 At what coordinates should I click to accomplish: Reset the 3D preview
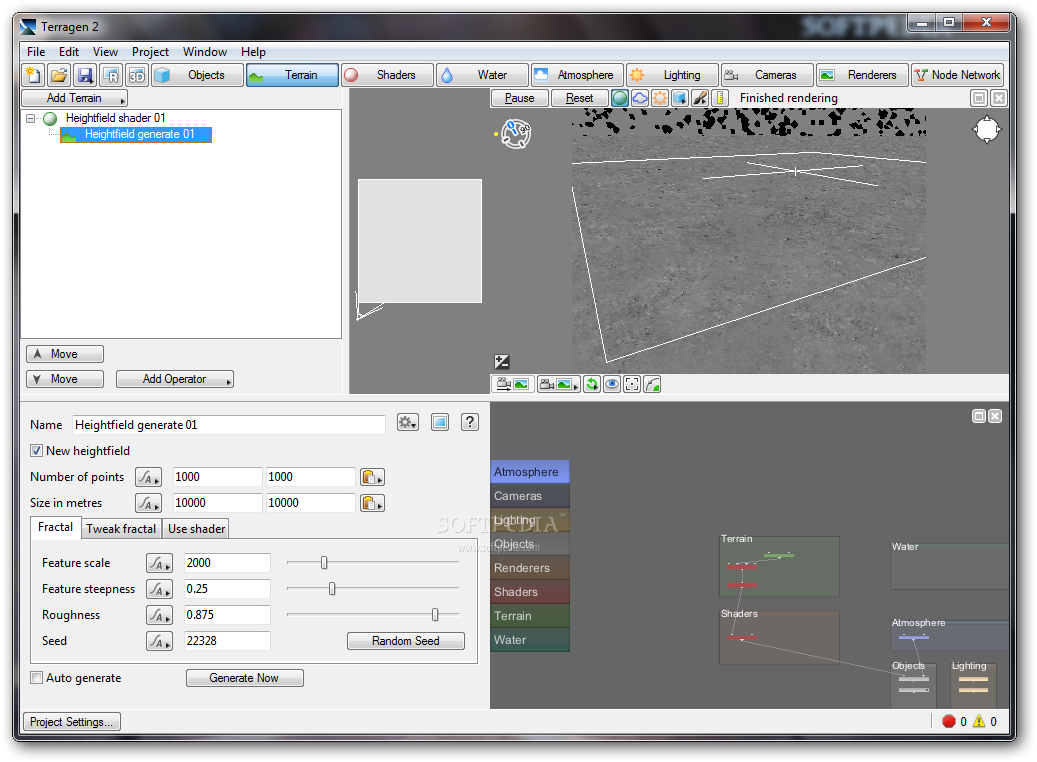[579, 99]
